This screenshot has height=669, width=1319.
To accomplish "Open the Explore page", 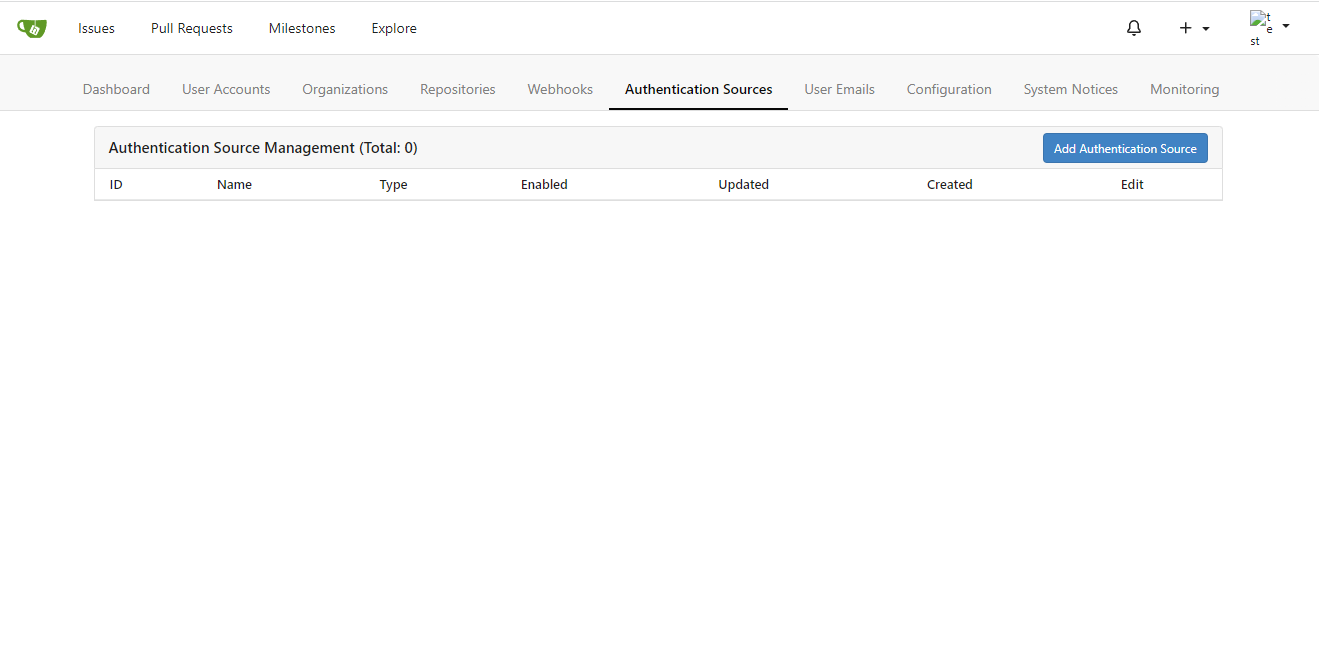I will [393, 28].
